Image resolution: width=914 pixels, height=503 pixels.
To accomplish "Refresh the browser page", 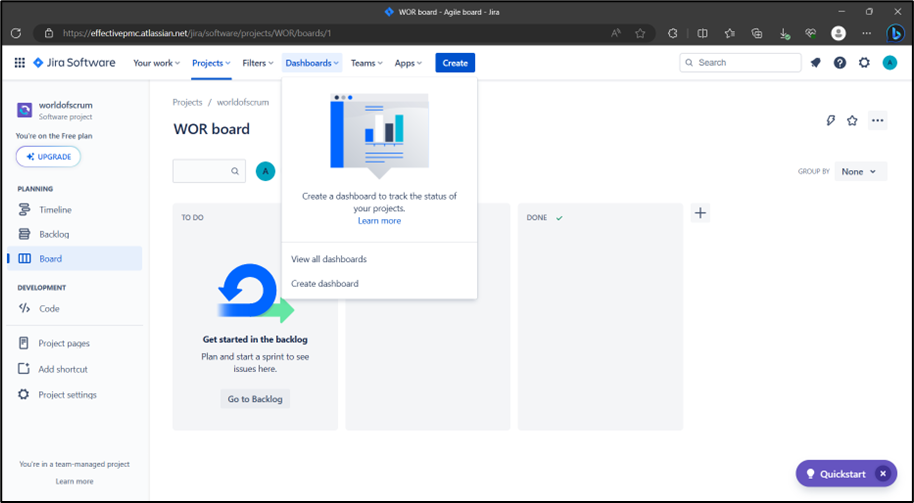I will point(16,33).
